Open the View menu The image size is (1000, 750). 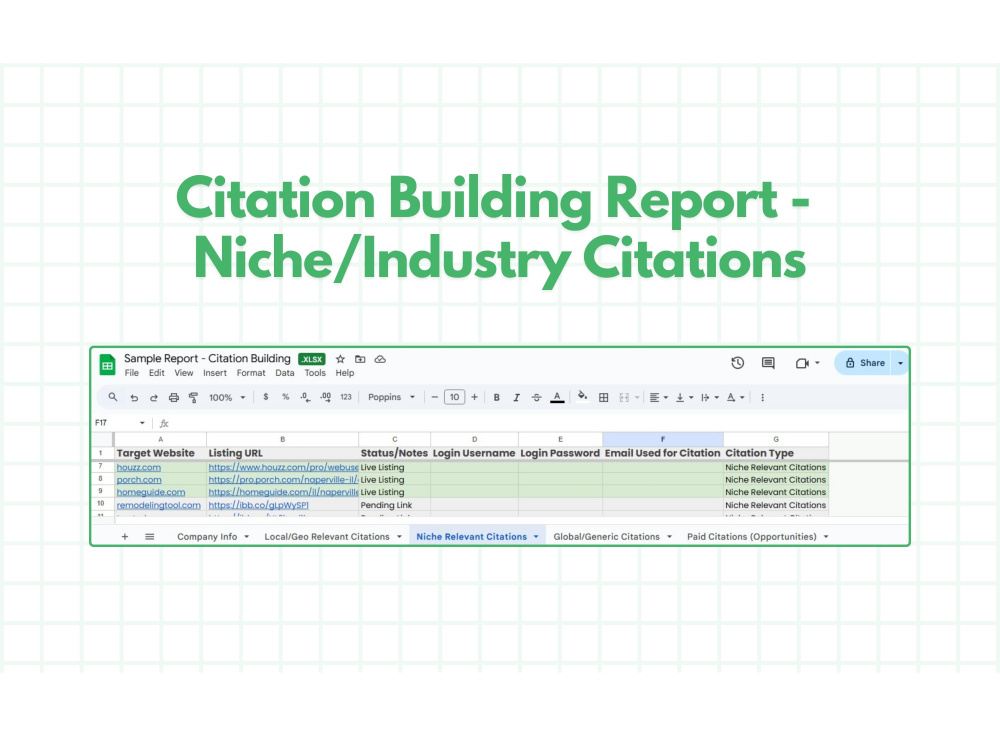click(x=184, y=372)
